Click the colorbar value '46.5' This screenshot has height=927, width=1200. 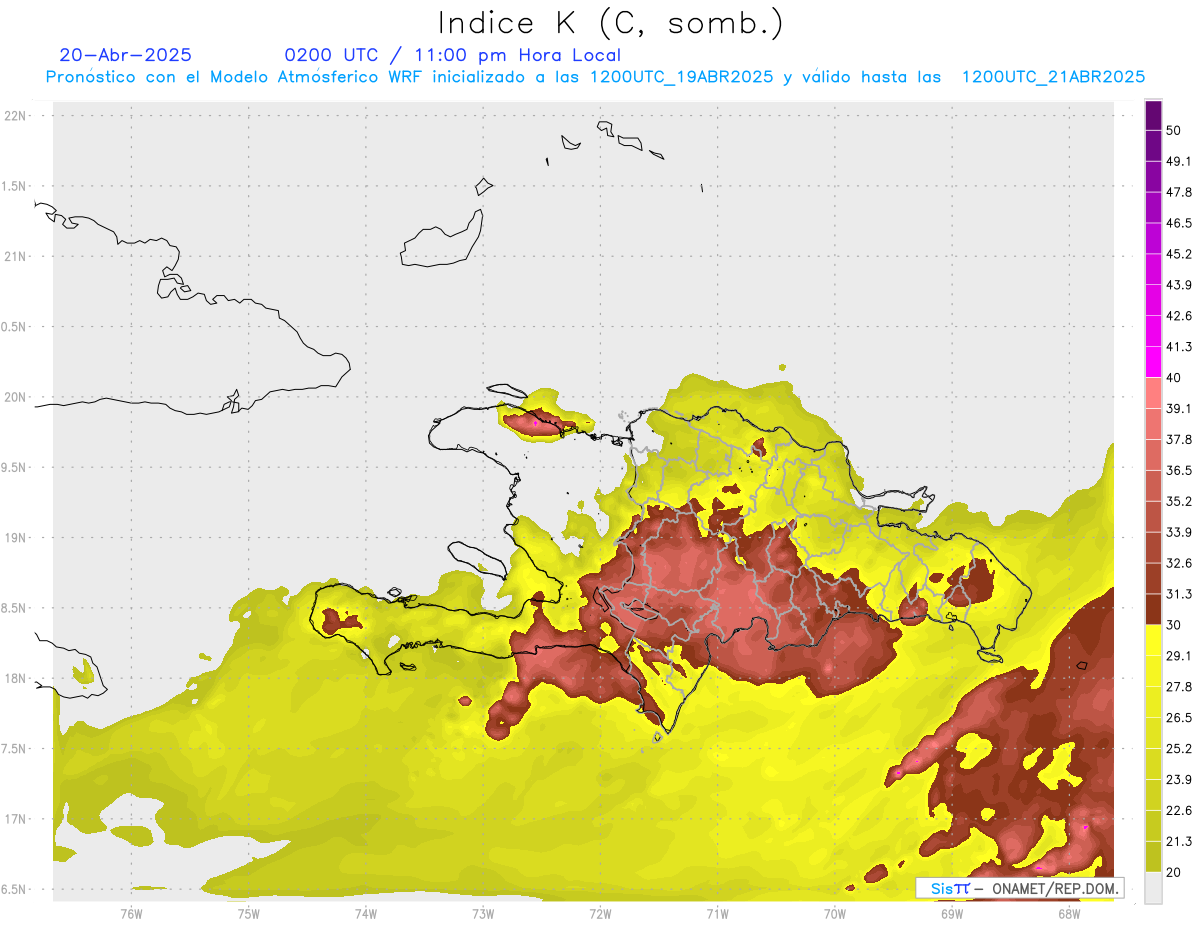1179,223
